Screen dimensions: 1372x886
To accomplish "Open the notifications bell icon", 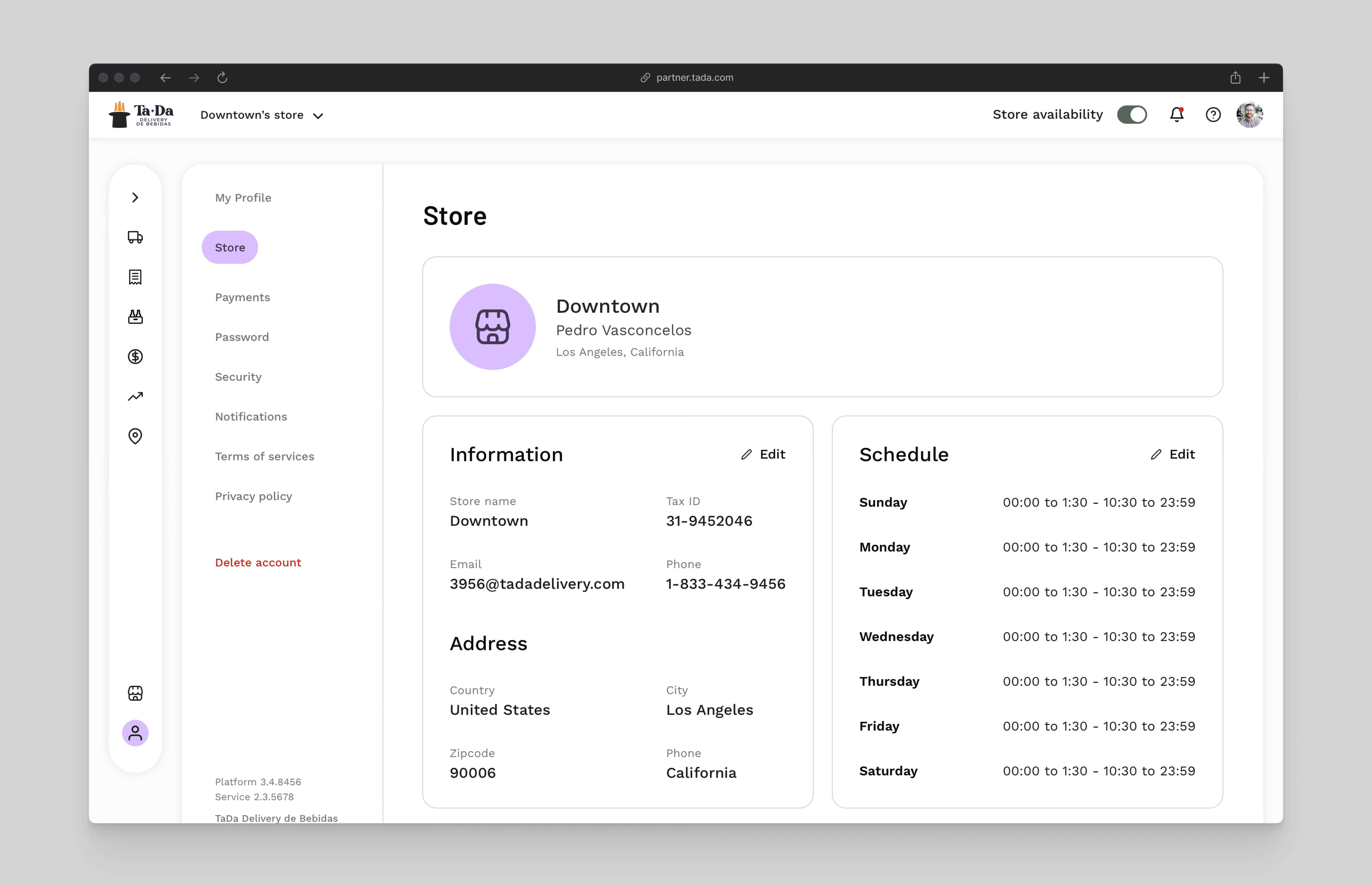I will pyautogui.click(x=1177, y=114).
